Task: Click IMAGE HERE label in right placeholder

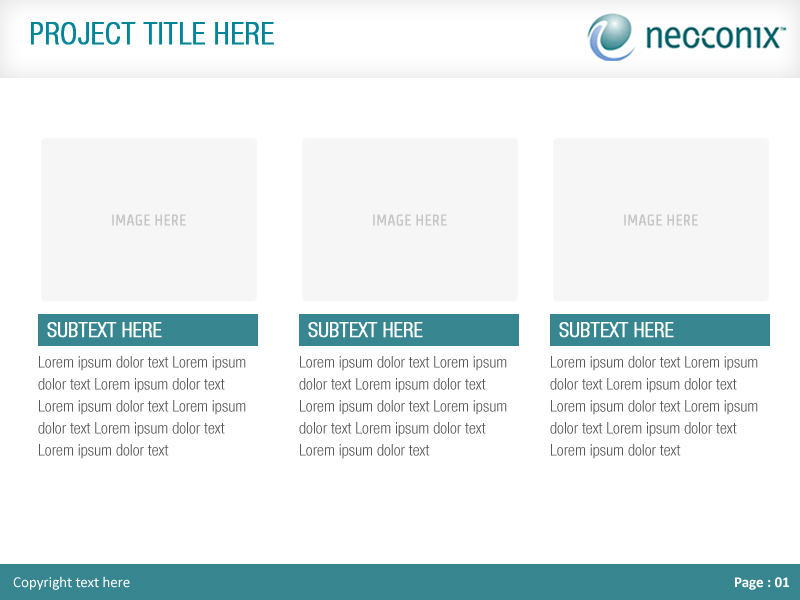Action: (x=661, y=220)
